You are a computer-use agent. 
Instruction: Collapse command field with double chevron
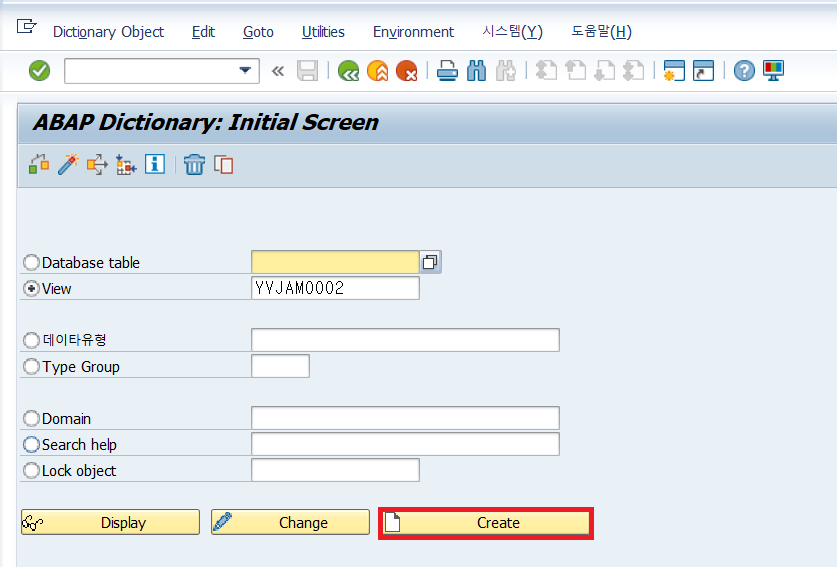(278, 70)
